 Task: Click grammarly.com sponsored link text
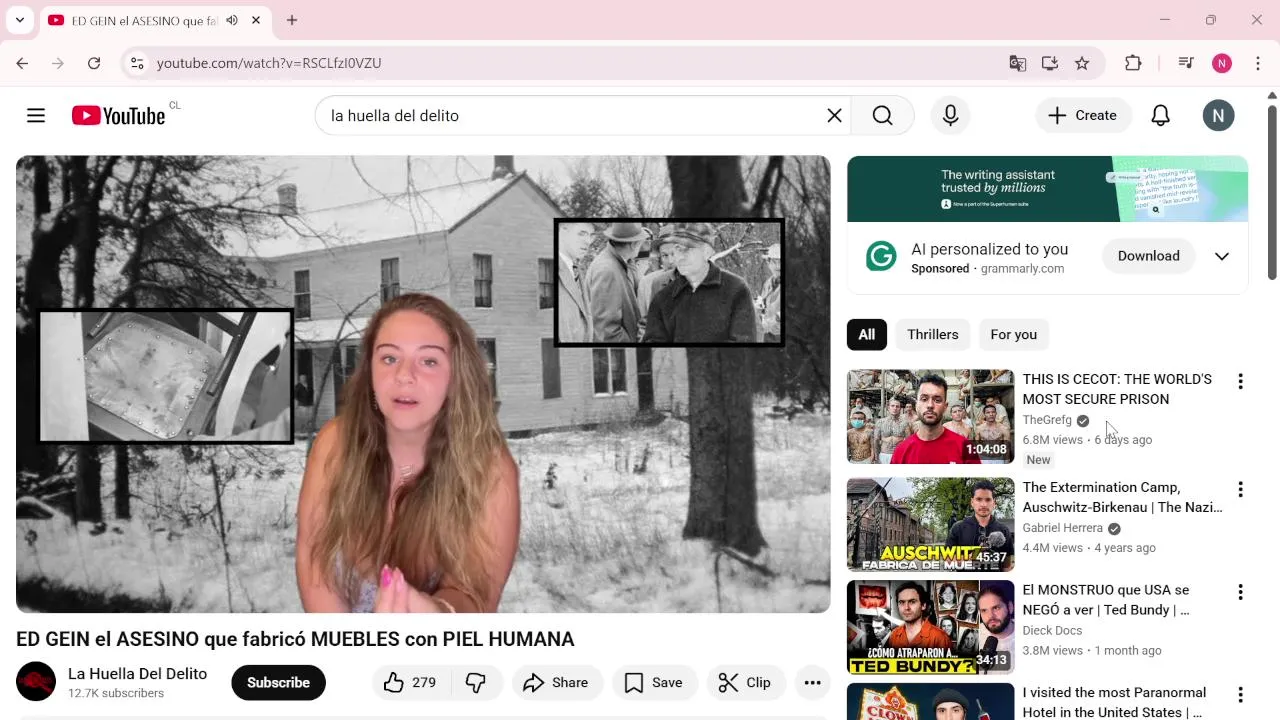click(x=1022, y=269)
